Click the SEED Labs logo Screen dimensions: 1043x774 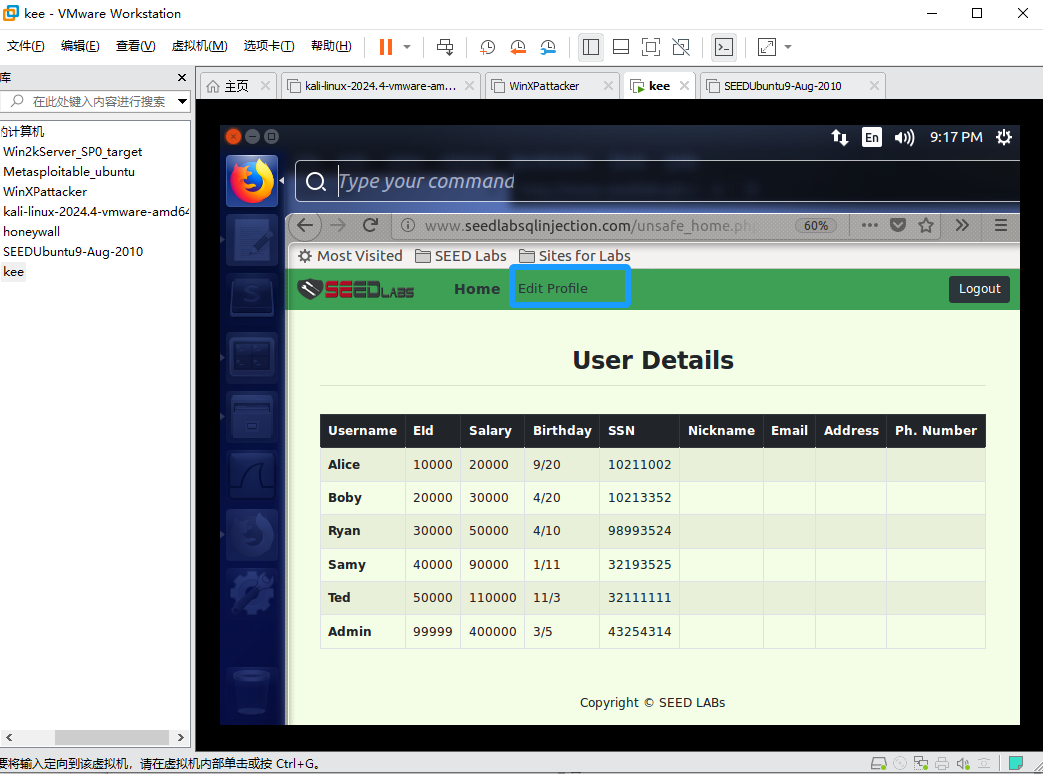point(356,289)
